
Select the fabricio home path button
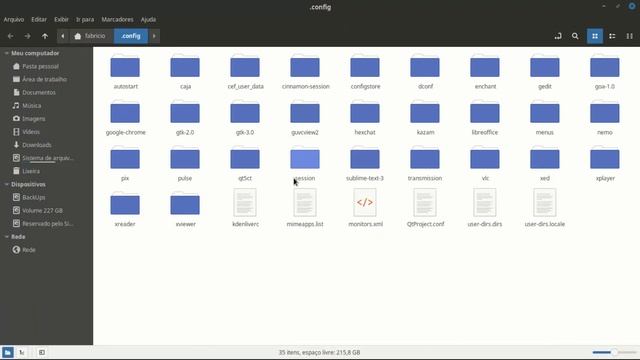[90, 36]
